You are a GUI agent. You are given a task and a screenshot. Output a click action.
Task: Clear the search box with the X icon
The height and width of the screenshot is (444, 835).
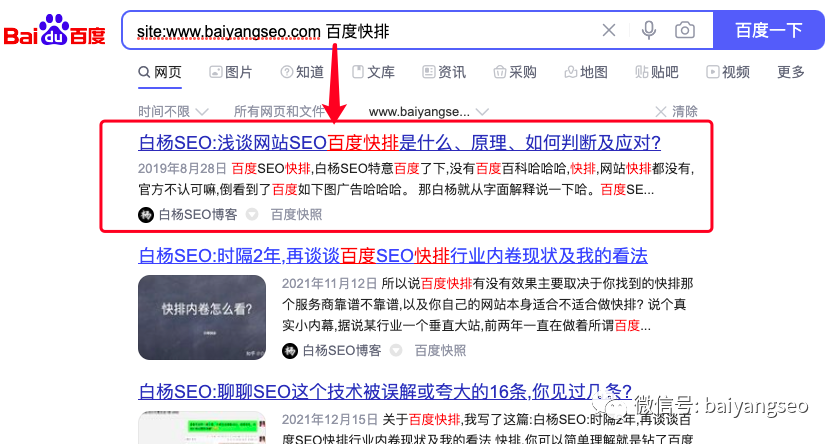pos(609,31)
